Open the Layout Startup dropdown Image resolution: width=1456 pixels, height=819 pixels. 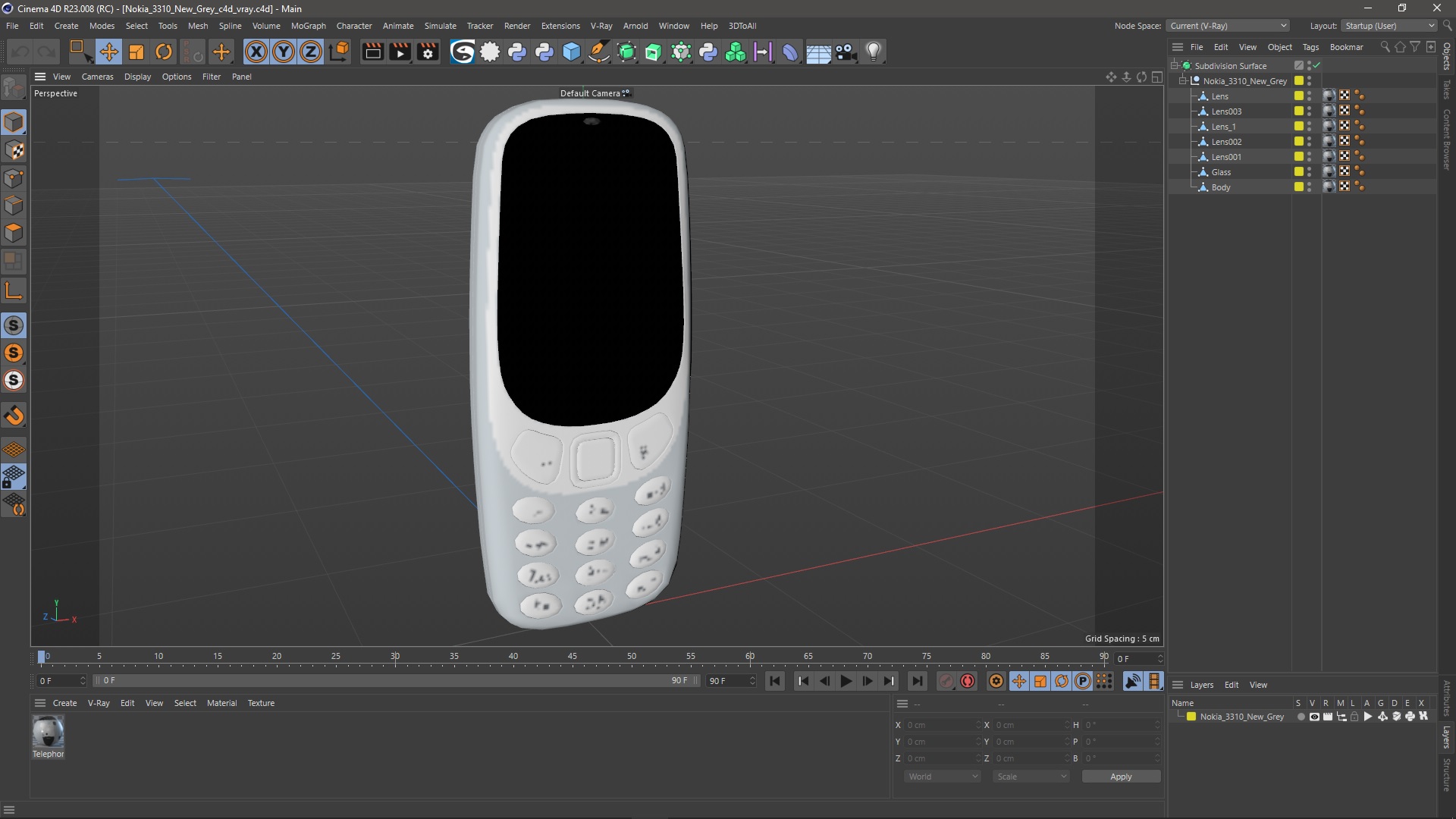[x=1389, y=26]
